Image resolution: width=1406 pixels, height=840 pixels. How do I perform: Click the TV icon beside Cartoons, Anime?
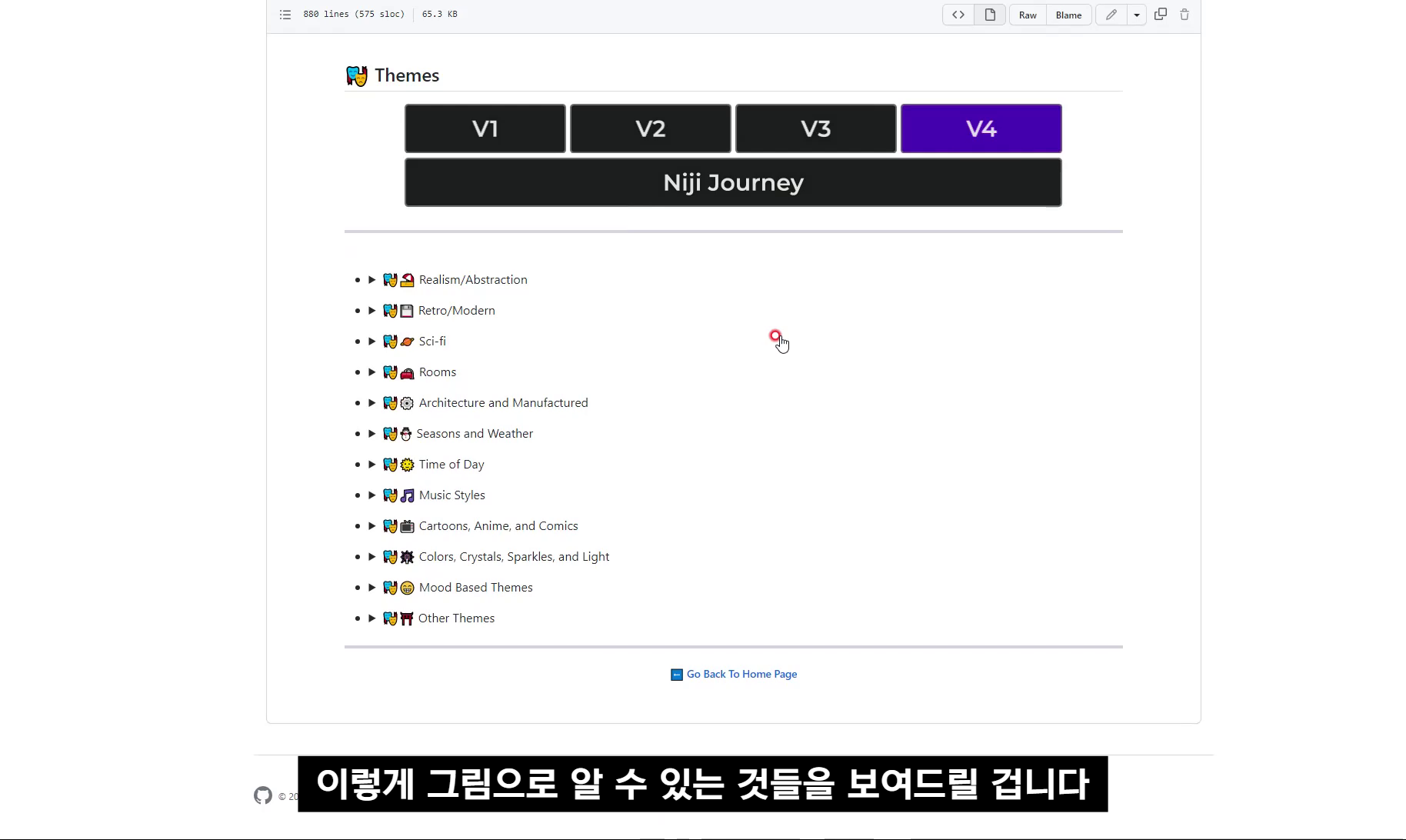coord(407,527)
